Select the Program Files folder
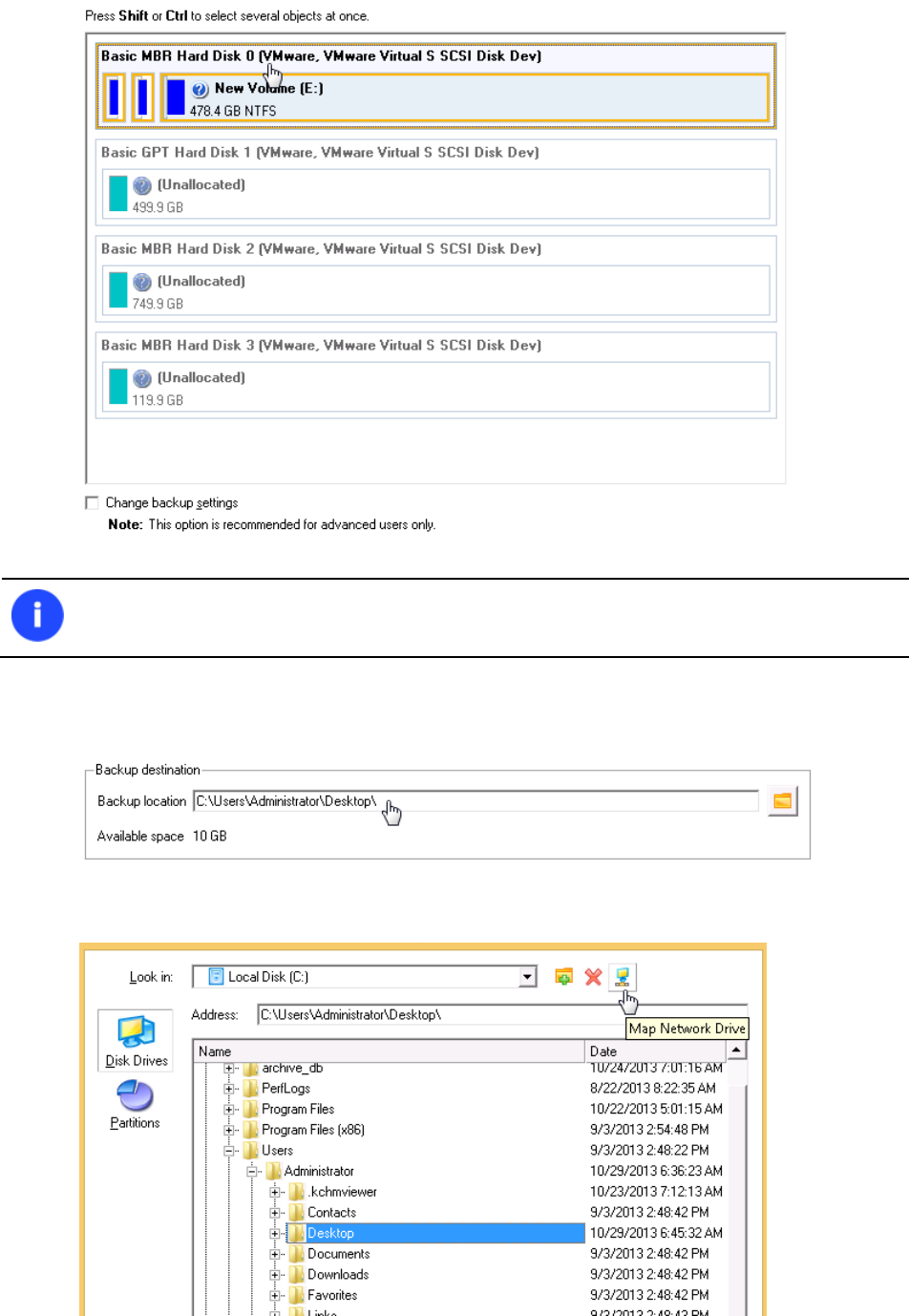Screen dimensions: 909x1316 pos(298,1110)
